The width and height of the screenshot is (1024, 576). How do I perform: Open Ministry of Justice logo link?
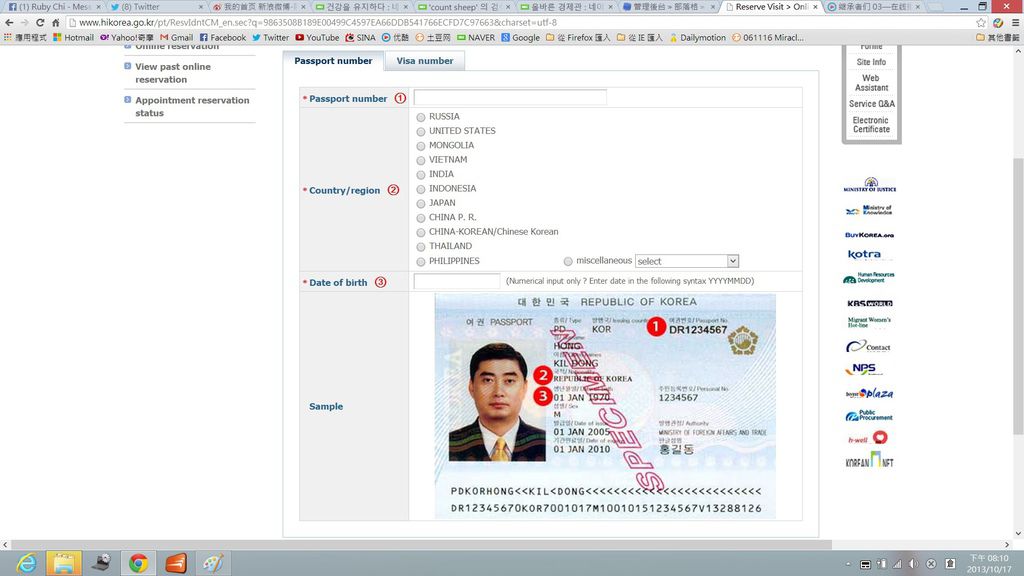click(870, 185)
